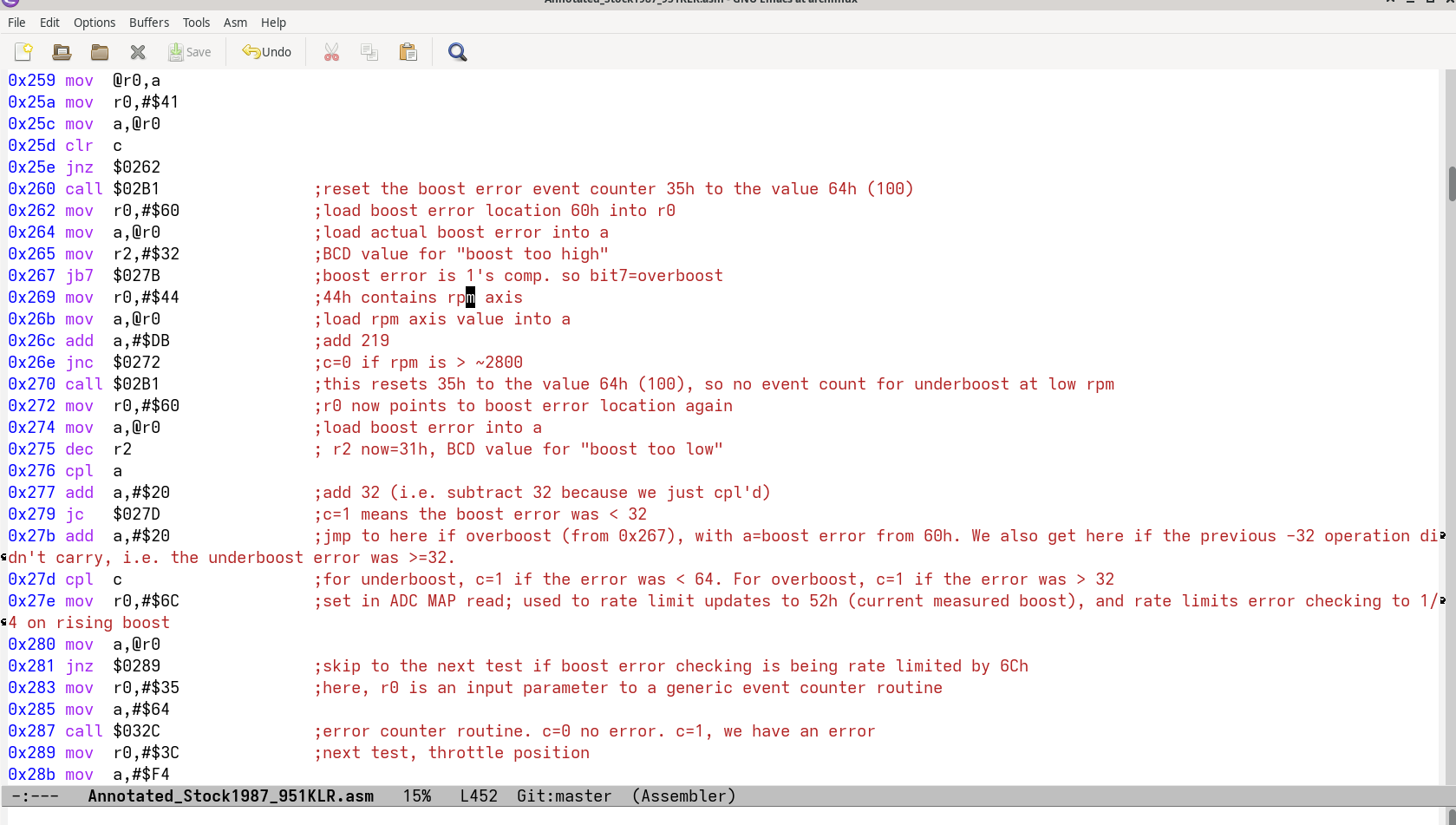Save the current buffer
Viewport: 1456px width, 825px height.
pyautogui.click(x=190, y=52)
